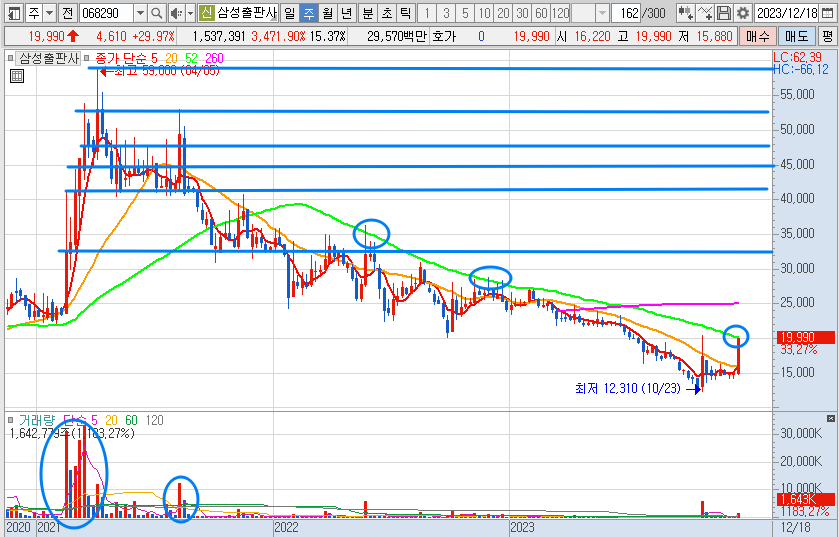
Task: Click the volume value 1,537,391
Action: [x=219, y=36]
